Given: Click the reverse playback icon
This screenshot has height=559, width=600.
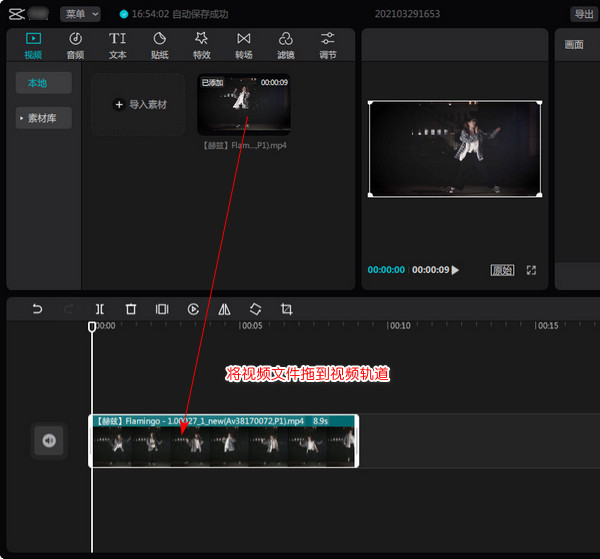Looking at the screenshot, I should coord(193,309).
